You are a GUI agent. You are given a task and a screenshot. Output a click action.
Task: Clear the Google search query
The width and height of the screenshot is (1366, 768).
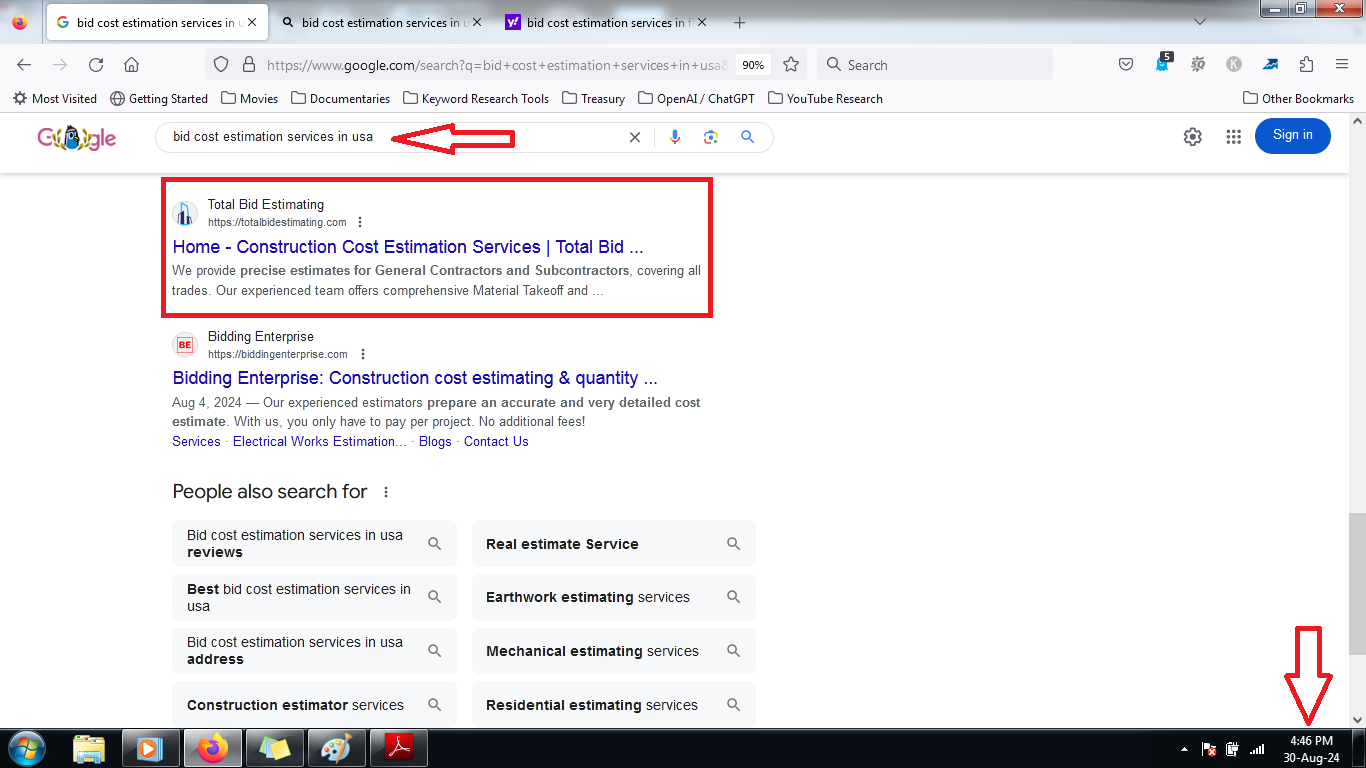634,137
